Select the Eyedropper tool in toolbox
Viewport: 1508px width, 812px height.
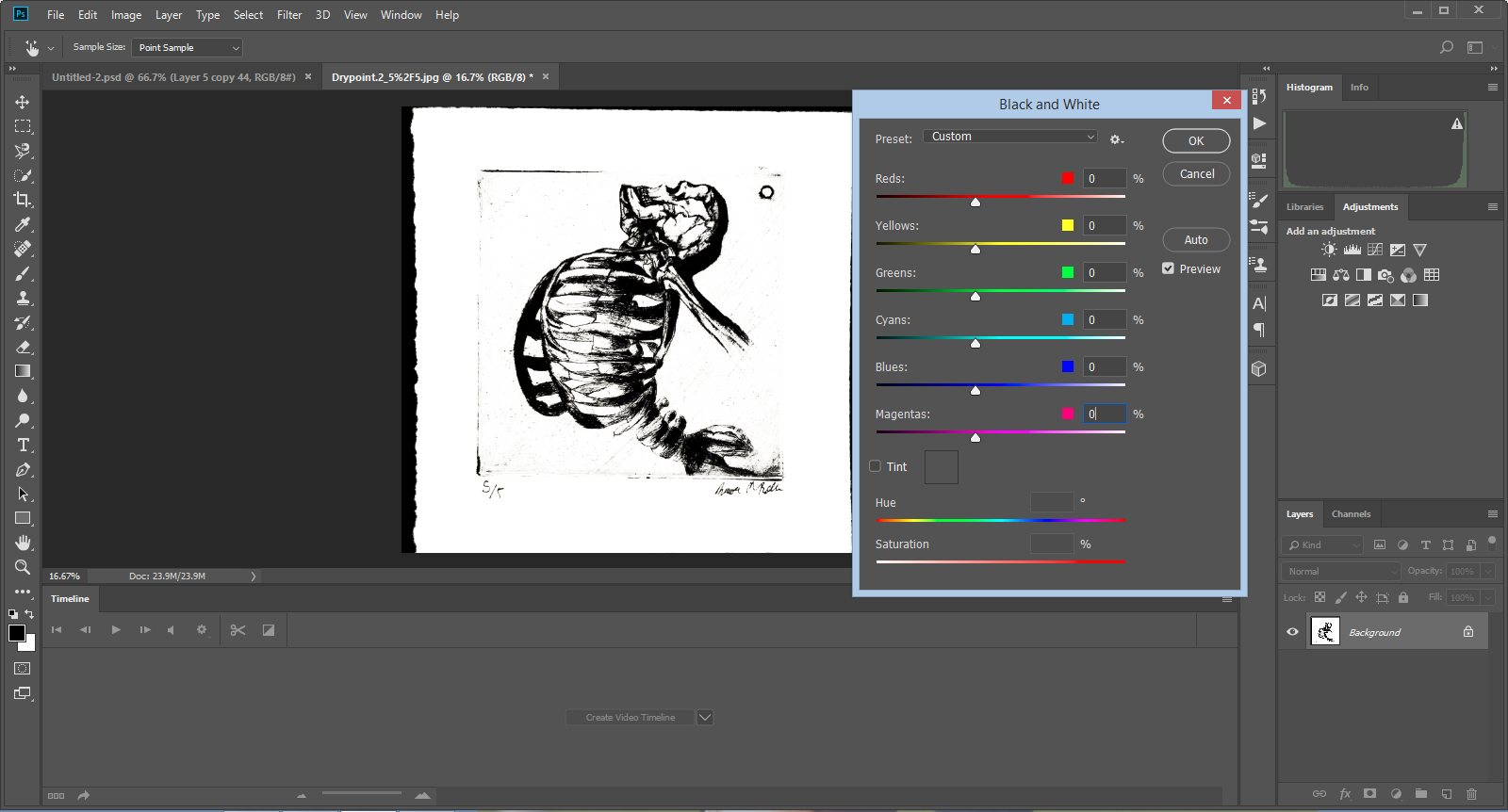coord(23,224)
